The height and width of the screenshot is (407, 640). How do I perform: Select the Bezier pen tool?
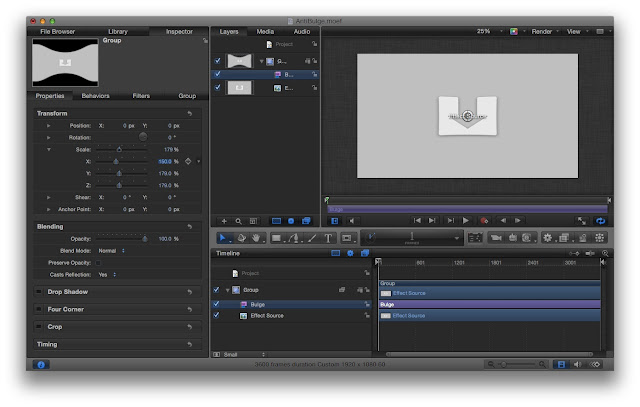pyautogui.click(x=294, y=238)
